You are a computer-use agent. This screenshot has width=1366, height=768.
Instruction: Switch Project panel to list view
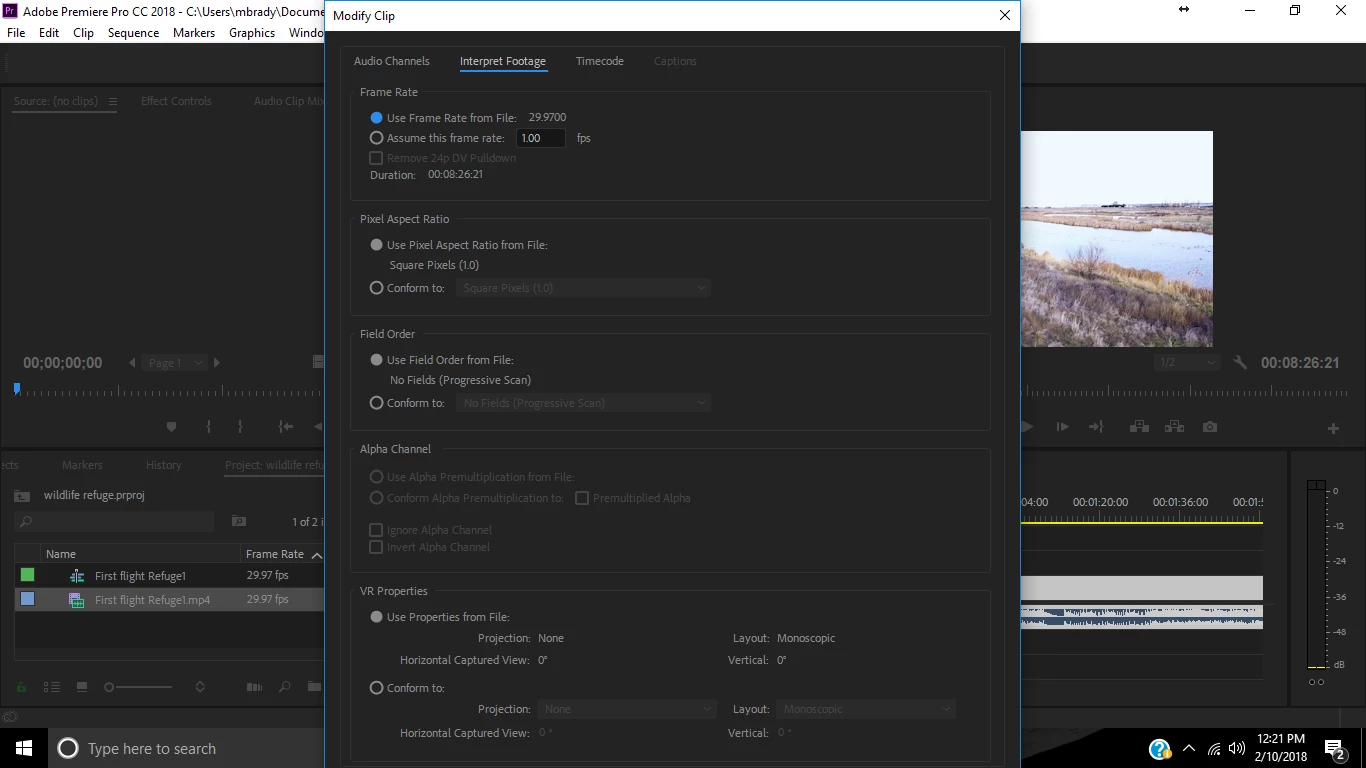click(x=52, y=687)
